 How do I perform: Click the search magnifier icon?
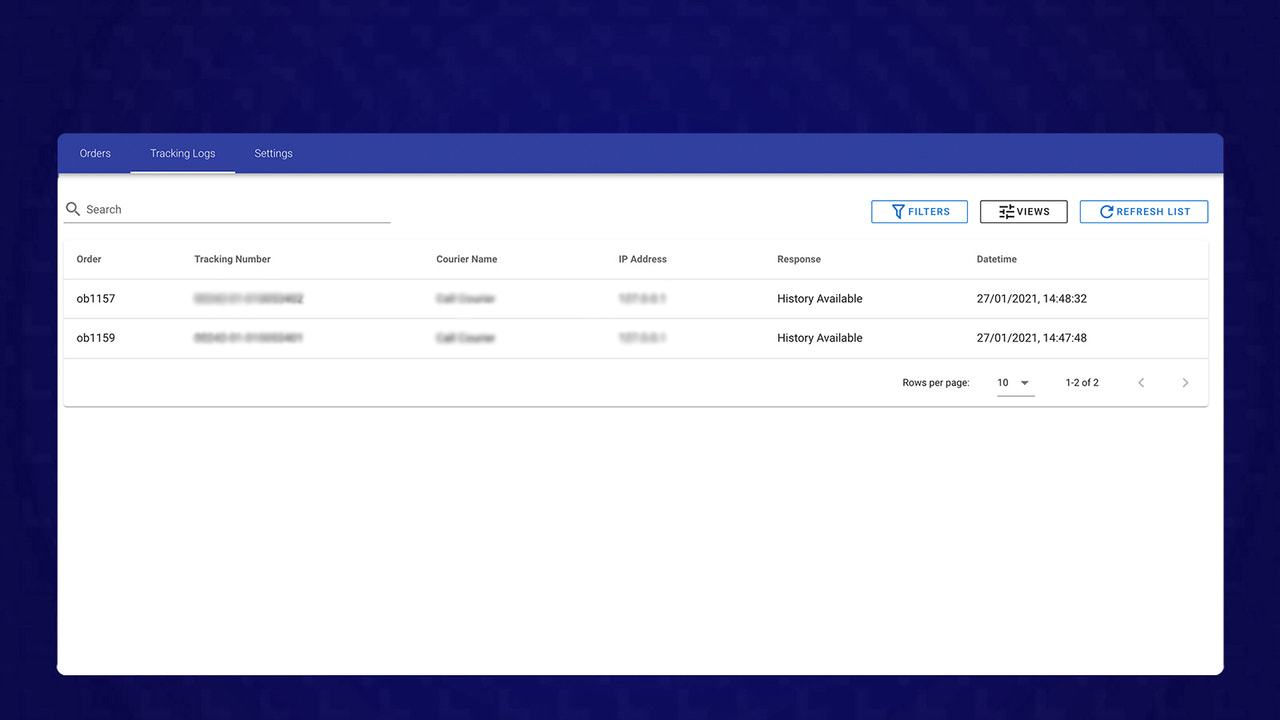[x=73, y=208]
